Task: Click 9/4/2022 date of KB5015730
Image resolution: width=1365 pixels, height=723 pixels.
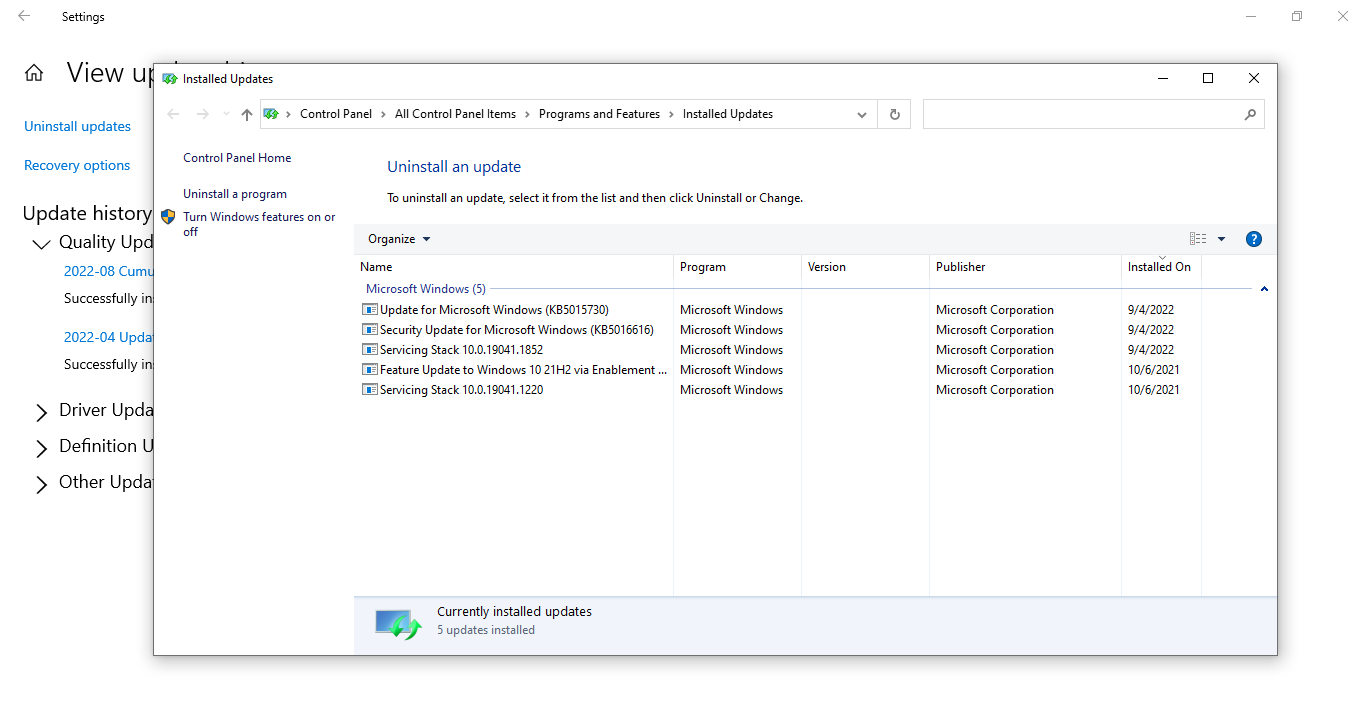Action: coord(1151,310)
